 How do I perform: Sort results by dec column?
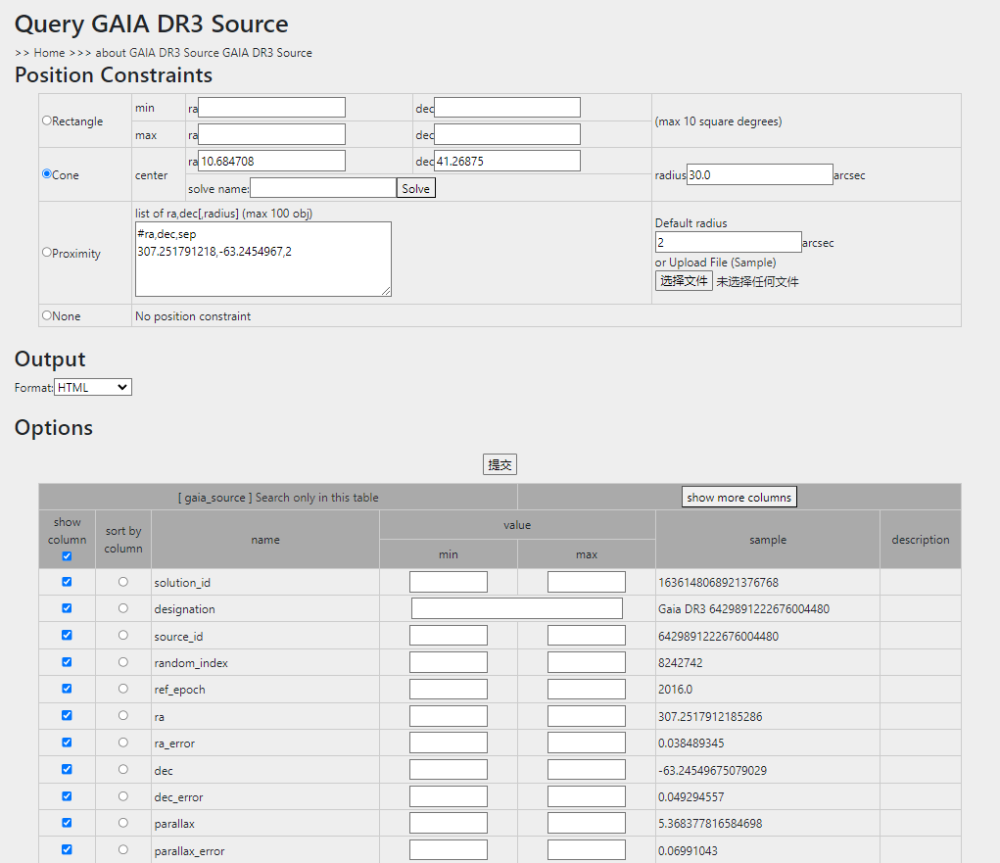tap(123, 769)
